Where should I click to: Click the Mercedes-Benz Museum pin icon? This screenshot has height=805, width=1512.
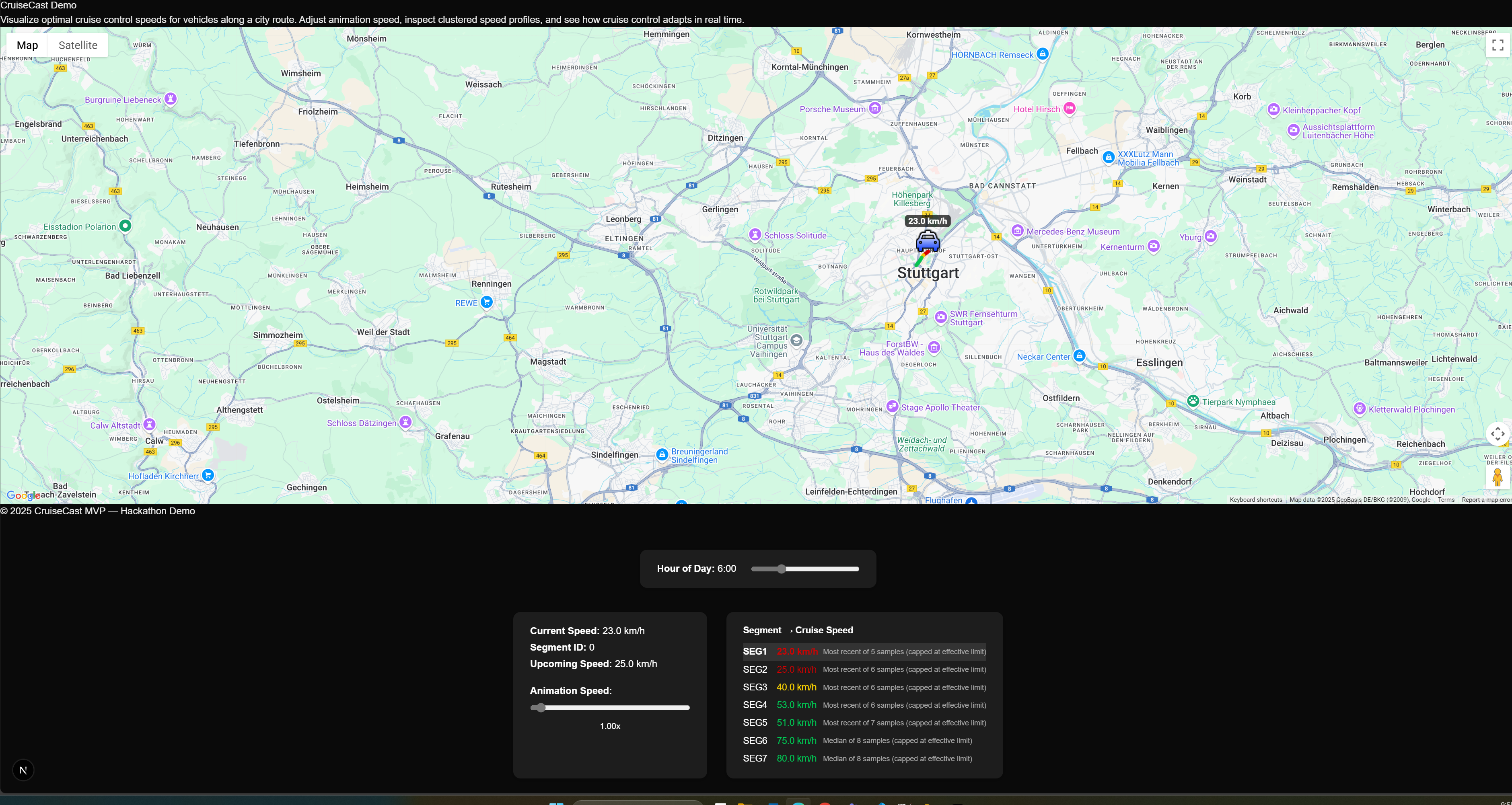[1017, 230]
